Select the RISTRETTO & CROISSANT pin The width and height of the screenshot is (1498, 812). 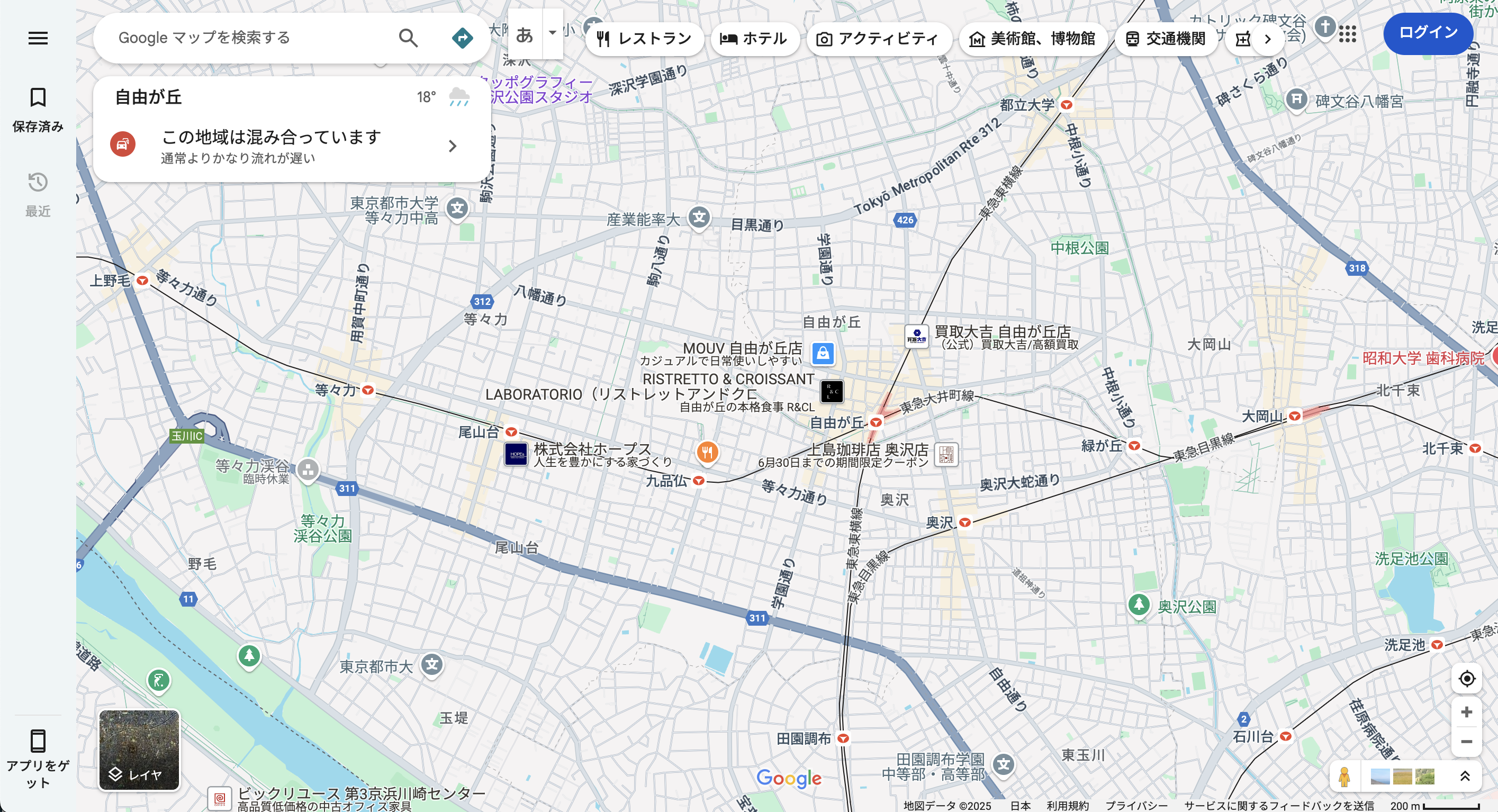pyautogui.click(x=832, y=392)
